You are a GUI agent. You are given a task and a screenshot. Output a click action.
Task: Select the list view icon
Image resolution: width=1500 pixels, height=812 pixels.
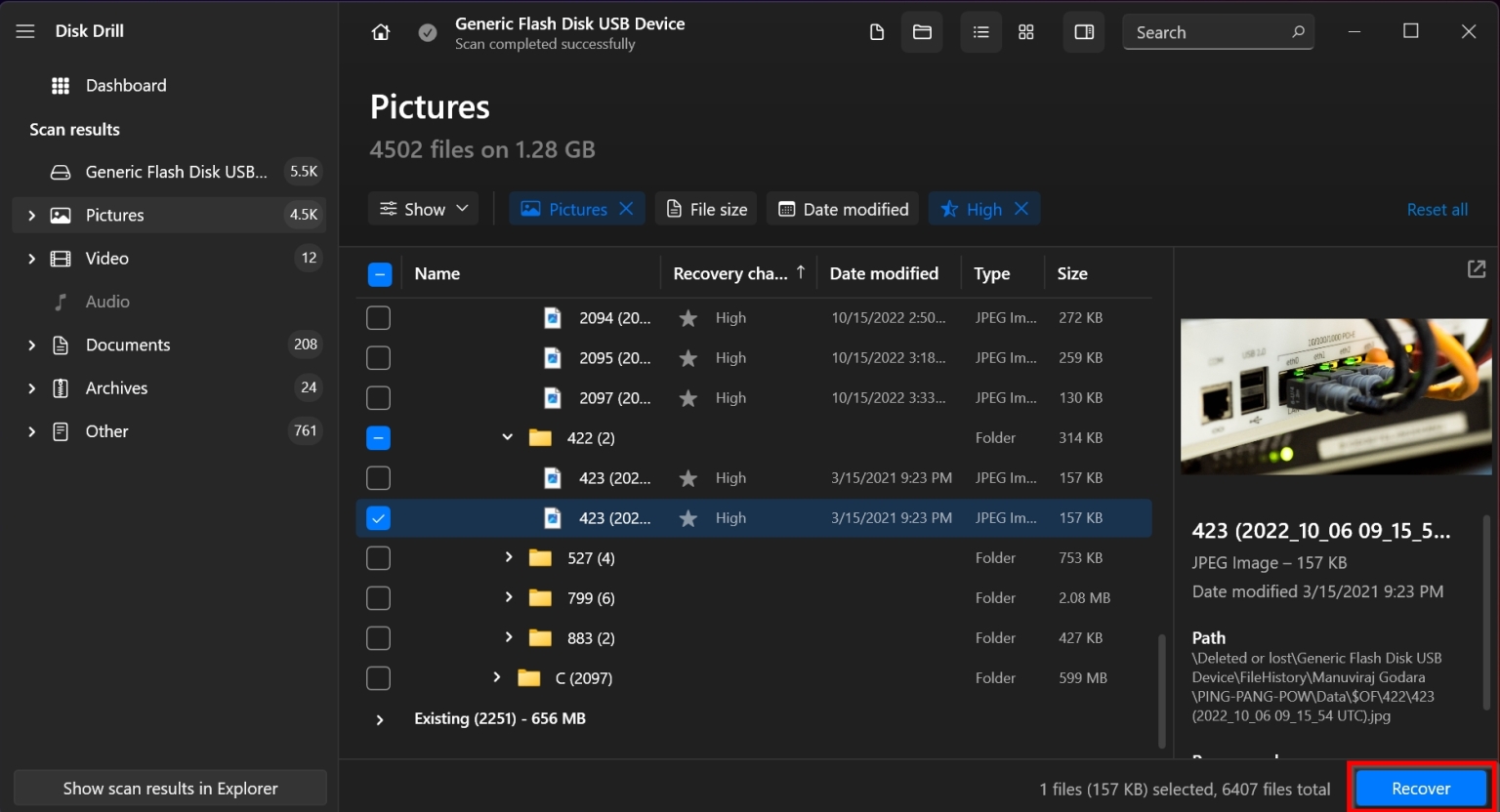(x=980, y=31)
